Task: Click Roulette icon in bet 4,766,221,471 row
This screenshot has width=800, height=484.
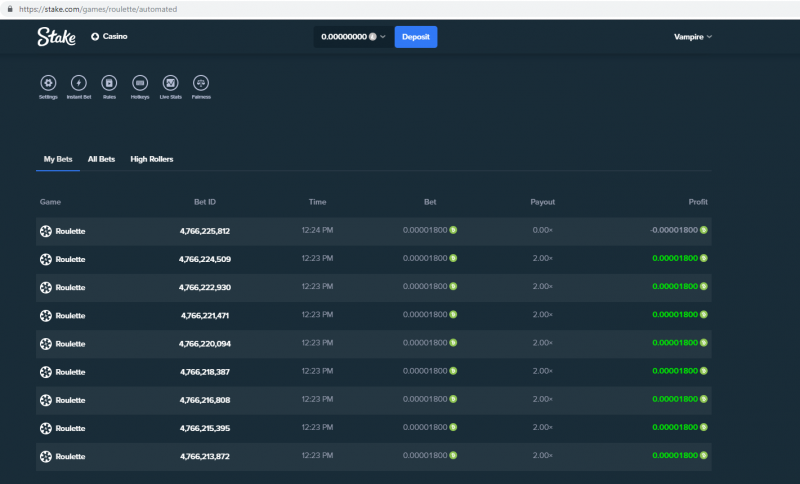Action: (46, 316)
